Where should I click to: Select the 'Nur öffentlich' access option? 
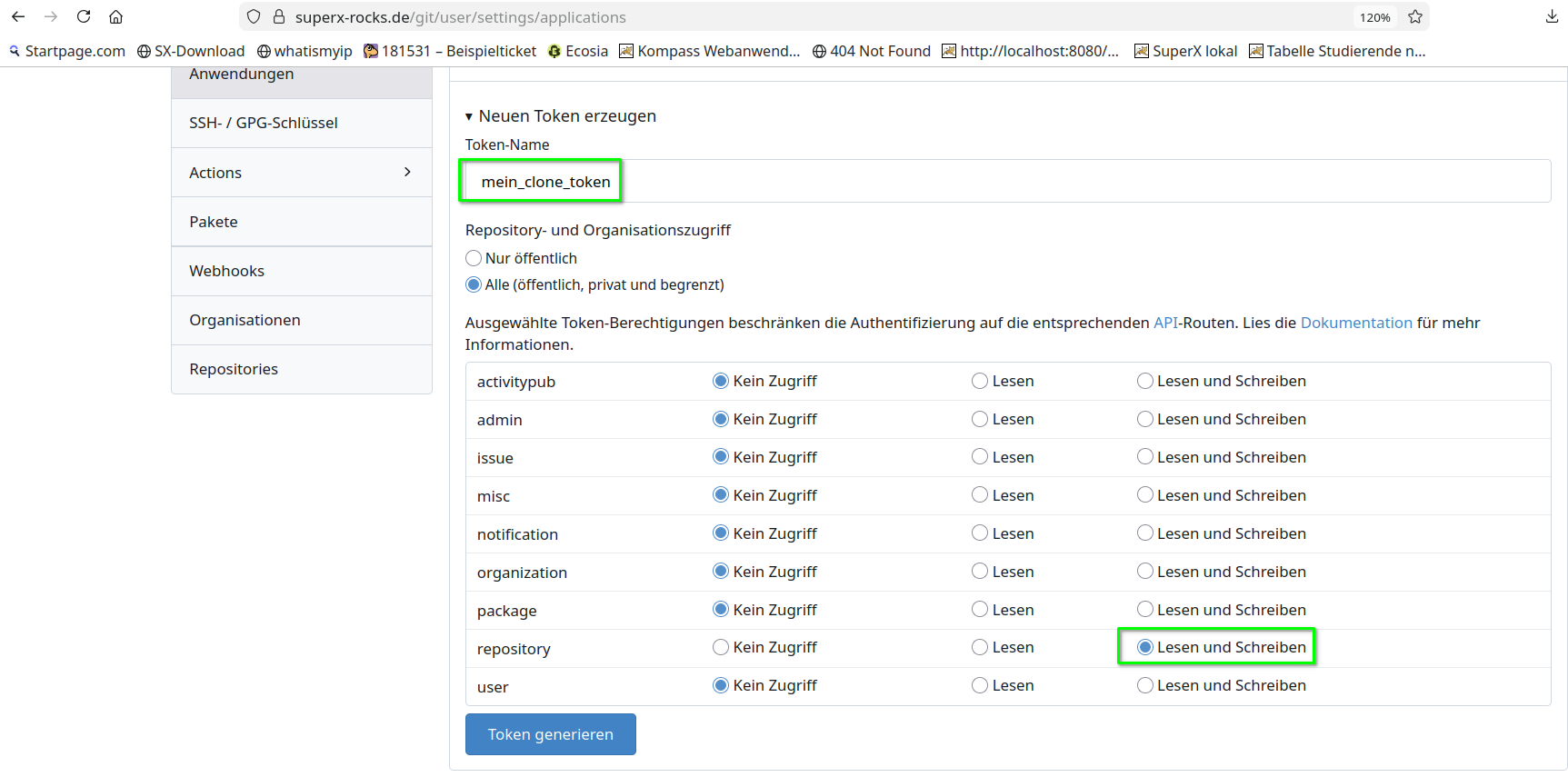474,258
